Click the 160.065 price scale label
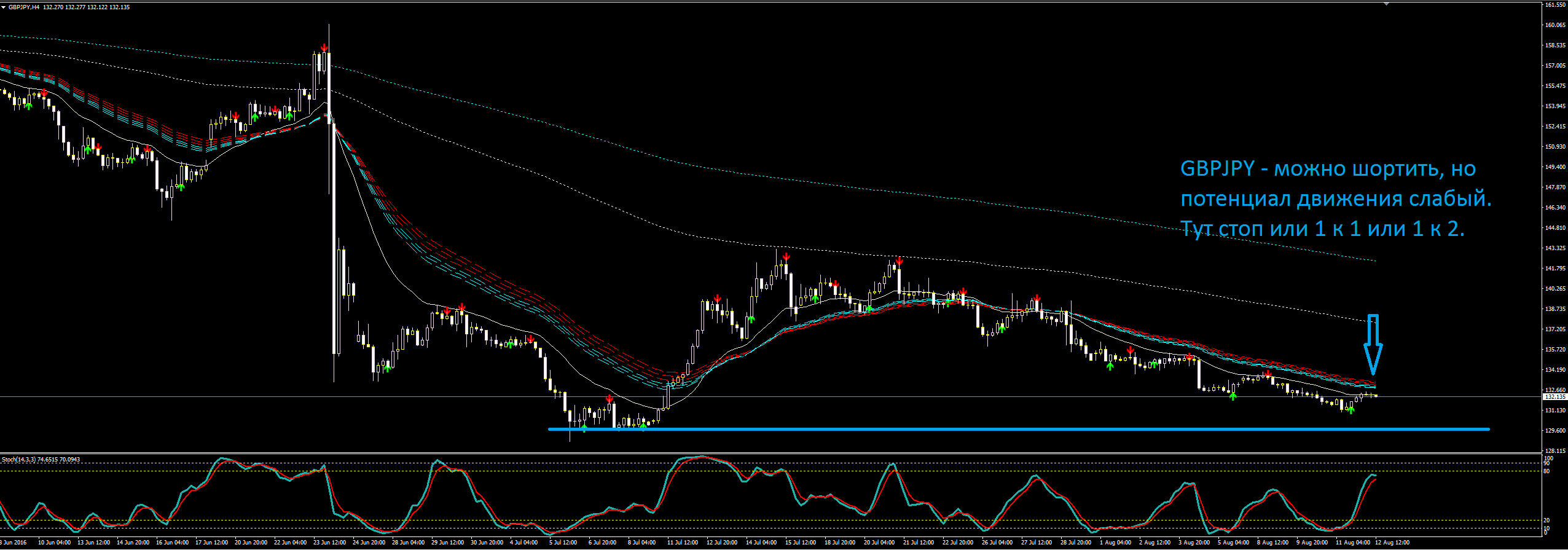The width and height of the screenshot is (1568, 550). 1555,25
